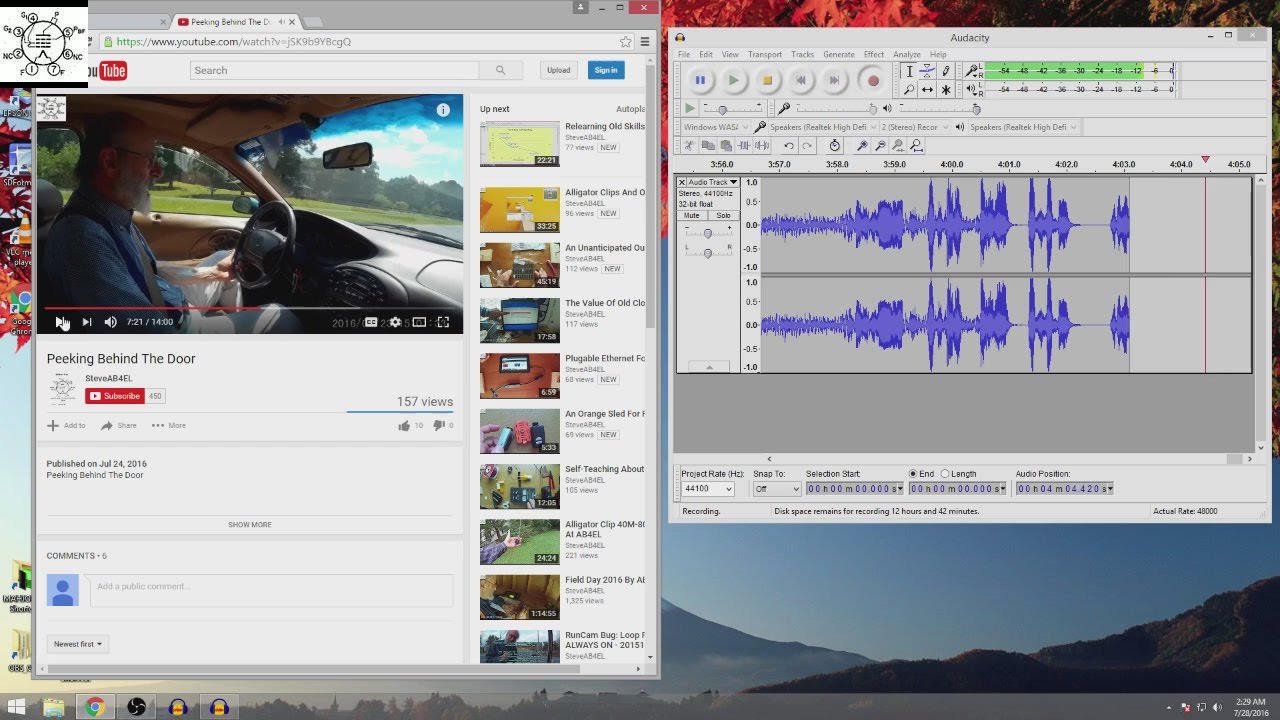Adjust the Audio Track gain slider

707,233
